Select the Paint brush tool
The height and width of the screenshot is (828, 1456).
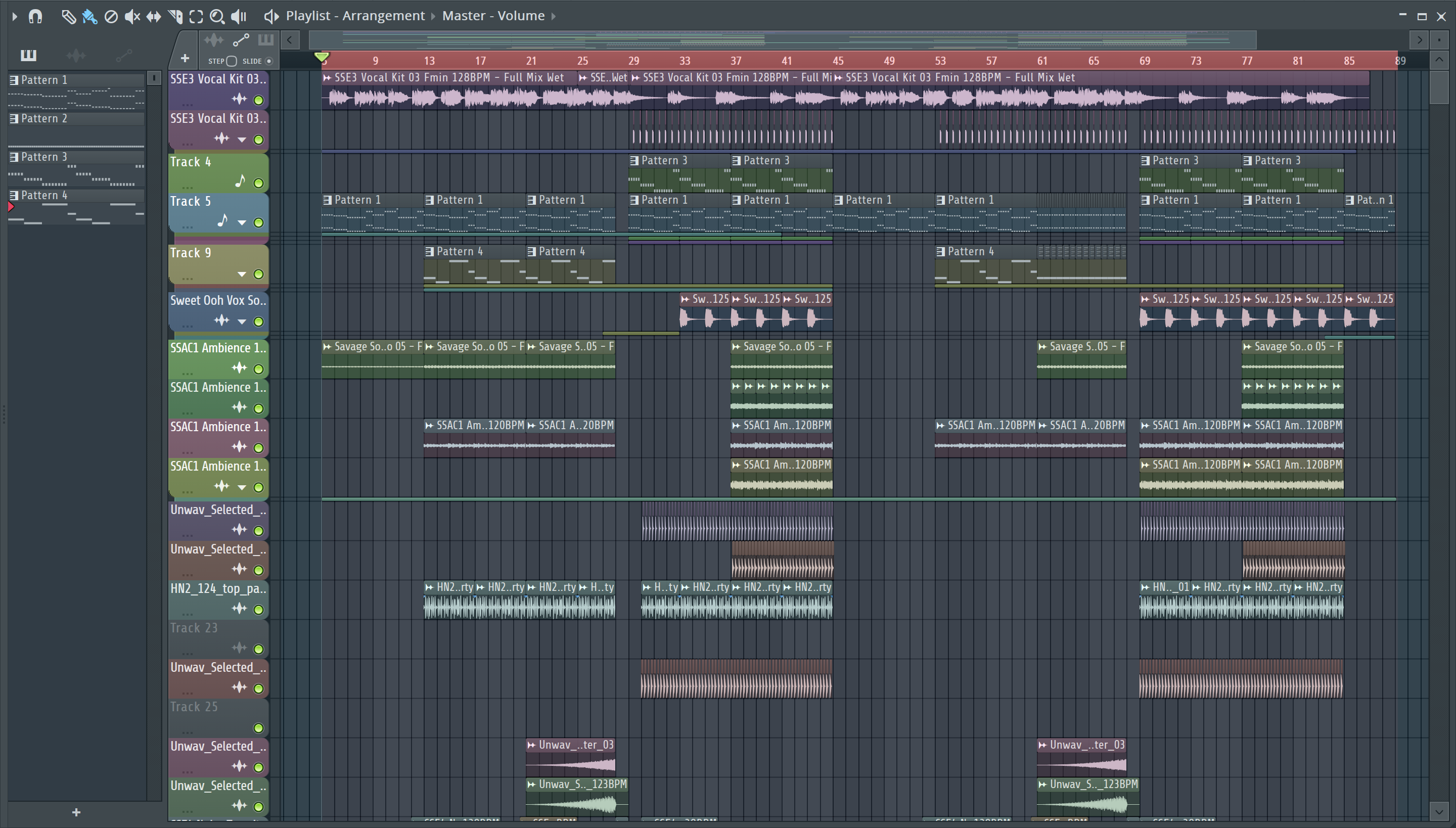(x=90, y=17)
